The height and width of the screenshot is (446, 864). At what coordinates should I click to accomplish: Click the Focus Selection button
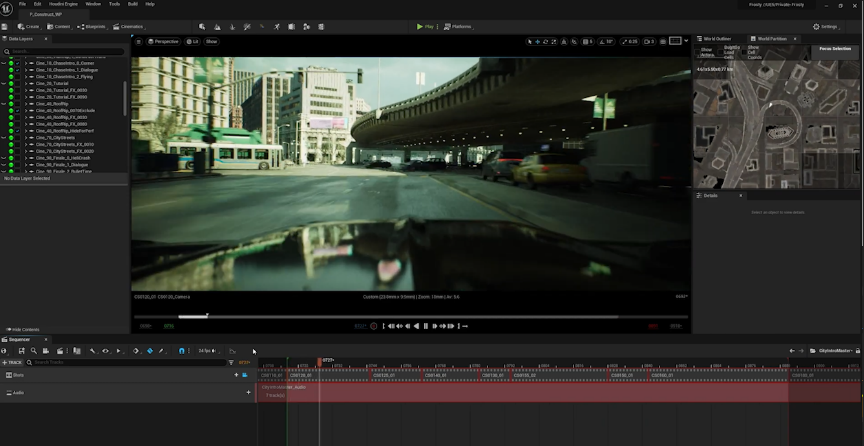834,48
